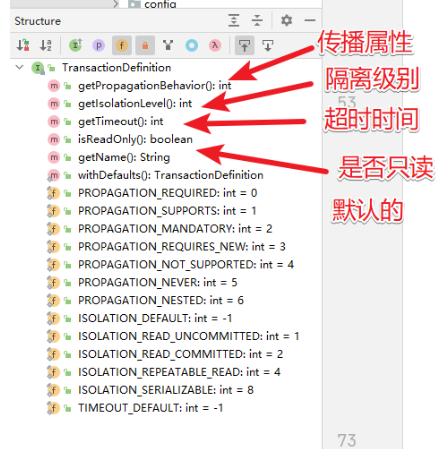Click method icon of getPropagationBehavior
Viewport: 442px width, 449px height.
click(x=54, y=86)
